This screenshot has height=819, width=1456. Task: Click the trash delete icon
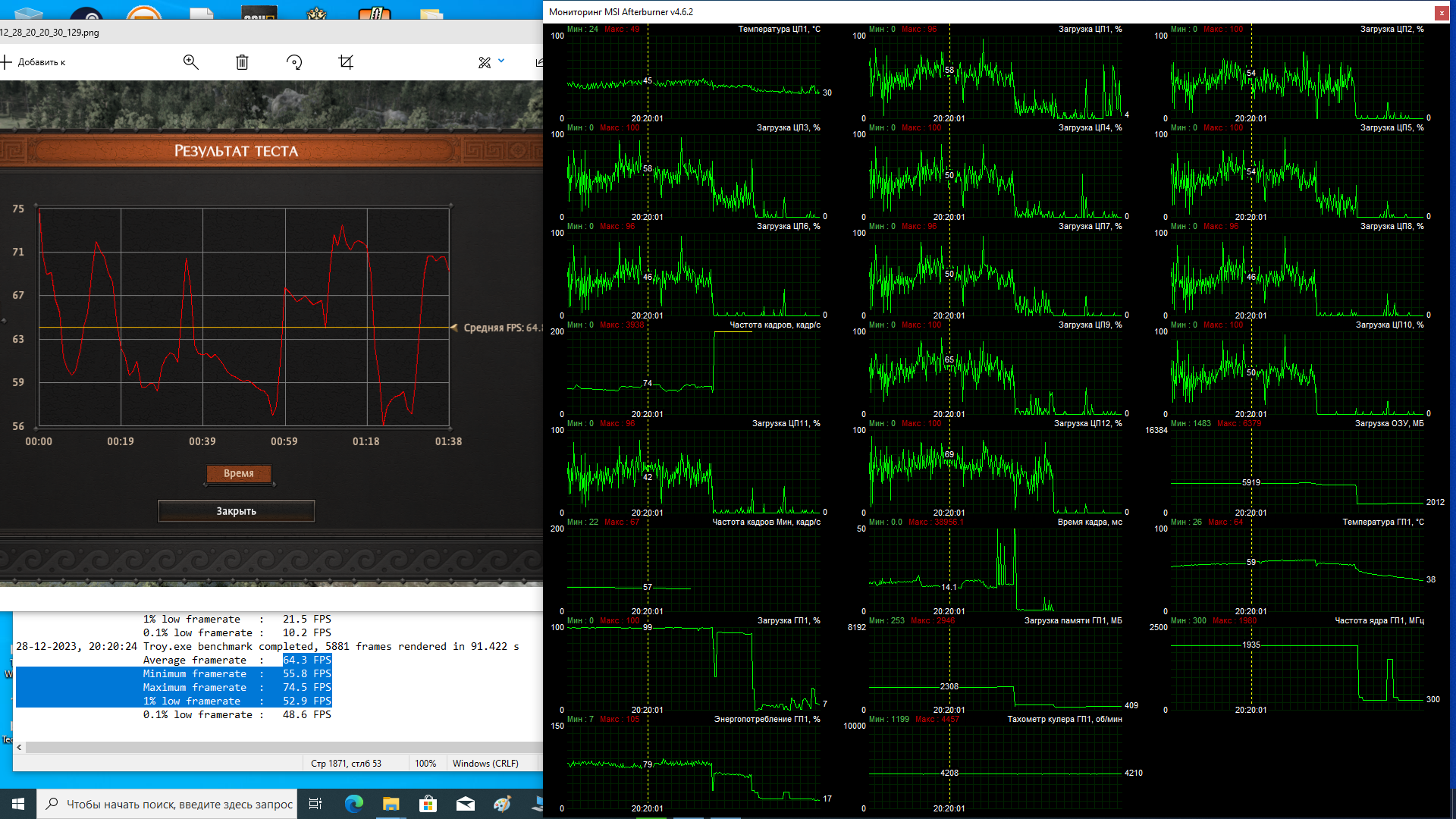tap(242, 62)
